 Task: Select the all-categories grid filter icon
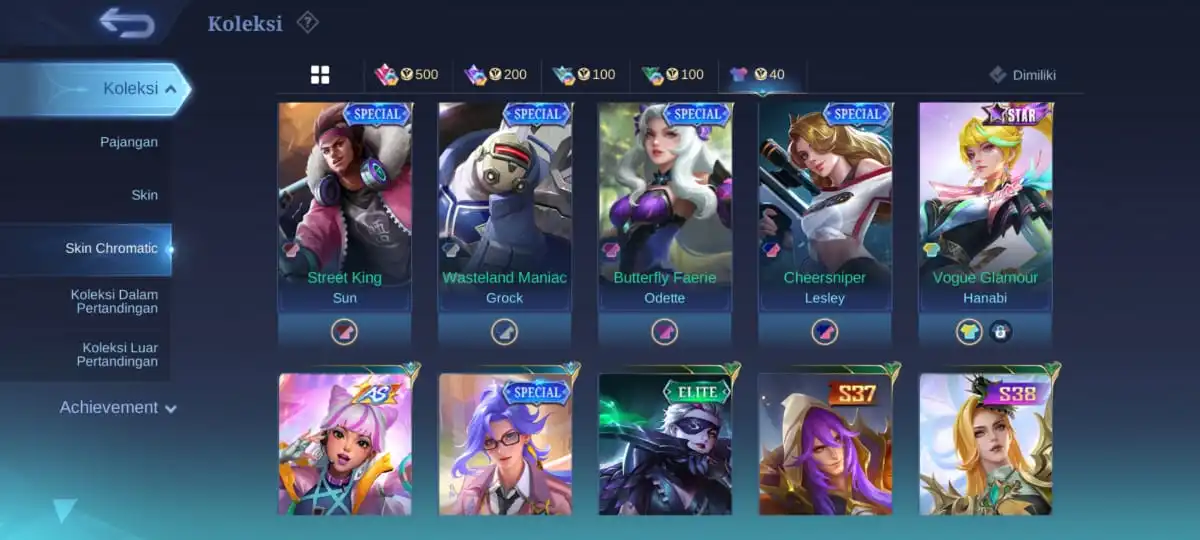[320, 75]
